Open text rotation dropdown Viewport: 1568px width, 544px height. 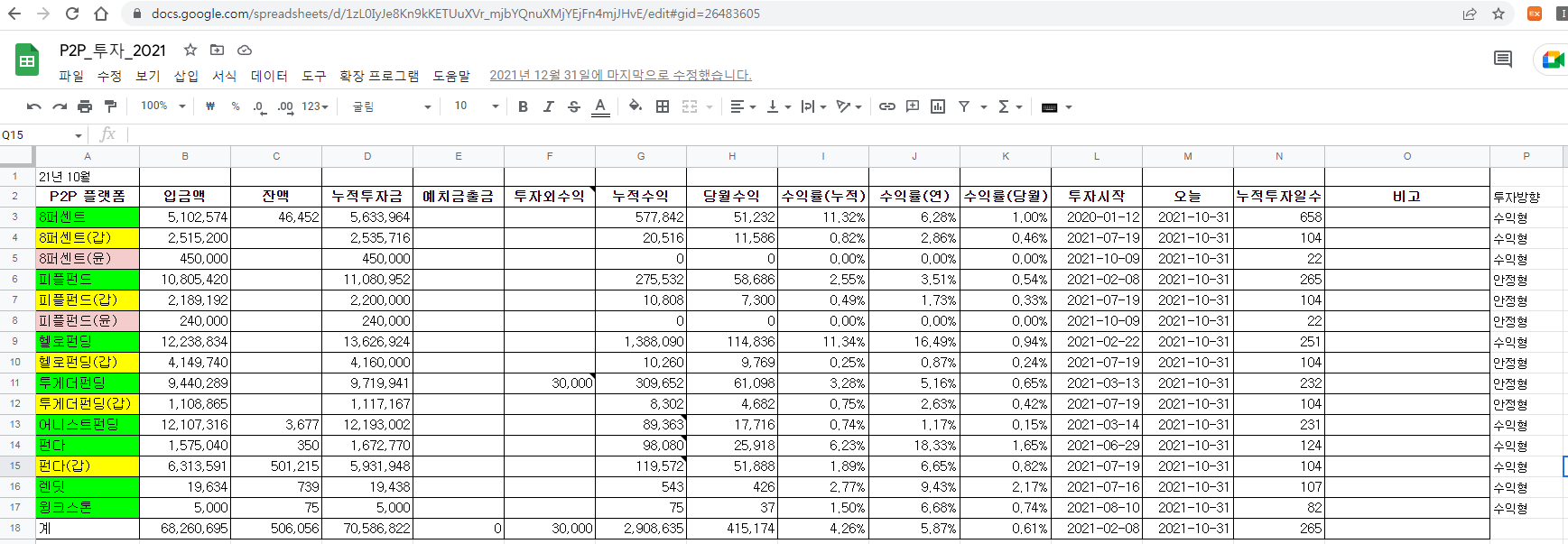click(849, 106)
